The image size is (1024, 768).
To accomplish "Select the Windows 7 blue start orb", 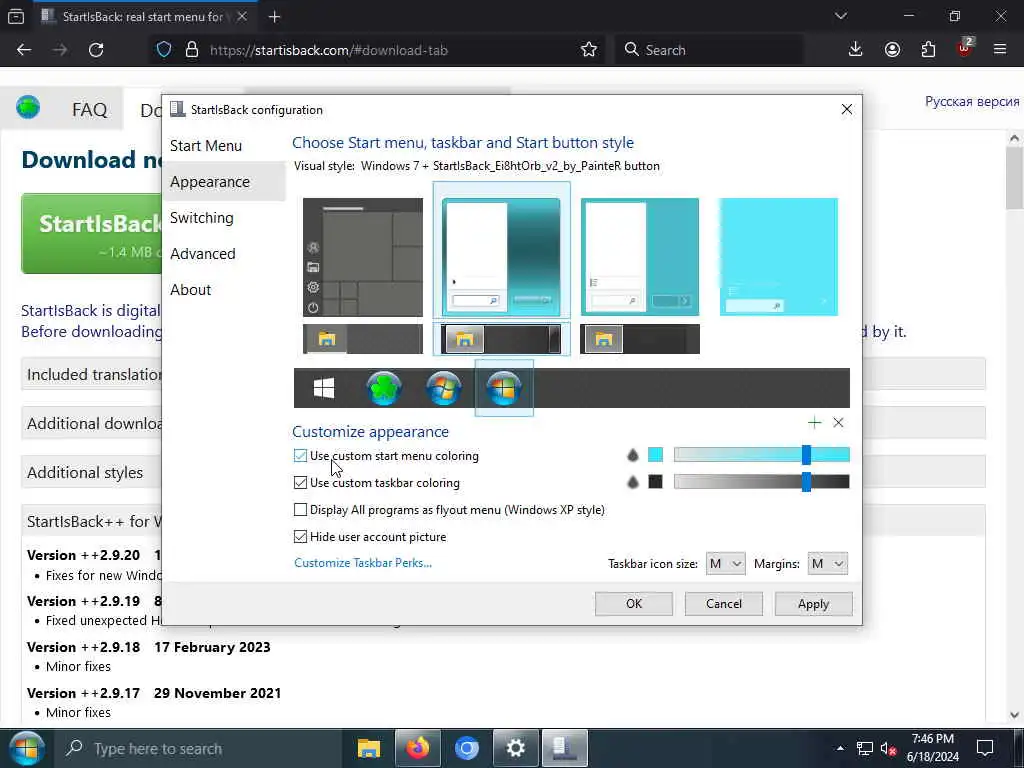I will (x=444, y=388).
